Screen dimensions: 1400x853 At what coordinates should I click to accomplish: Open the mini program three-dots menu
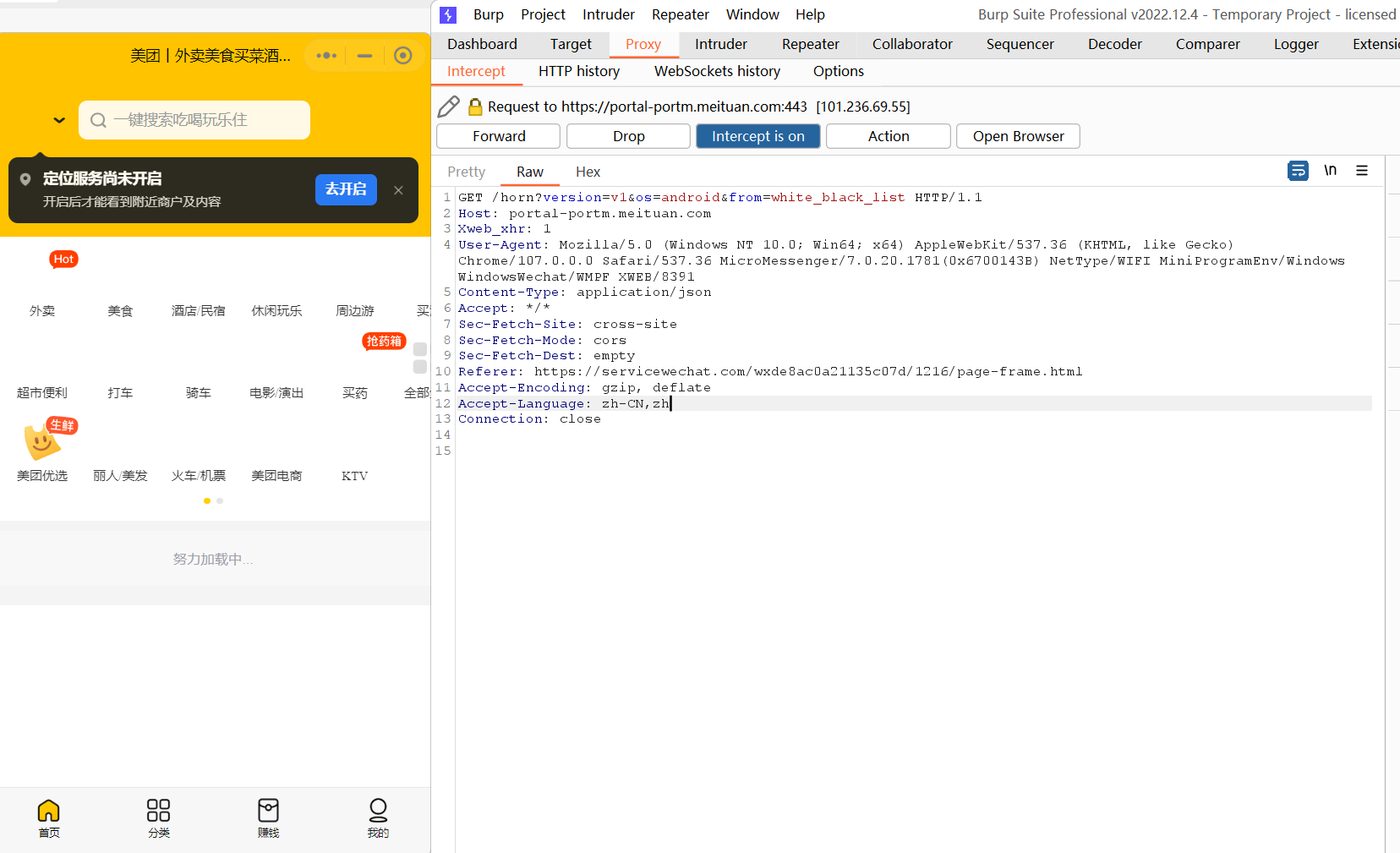(326, 56)
